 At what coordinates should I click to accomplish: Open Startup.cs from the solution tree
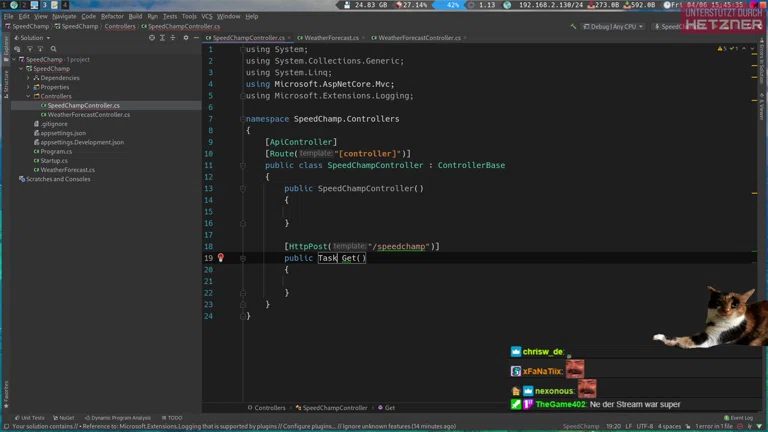pos(54,160)
